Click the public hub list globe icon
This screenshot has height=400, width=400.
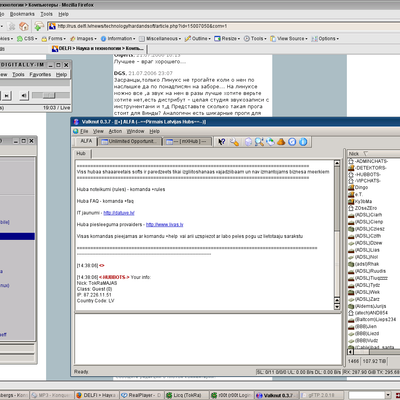[x=270, y=142]
